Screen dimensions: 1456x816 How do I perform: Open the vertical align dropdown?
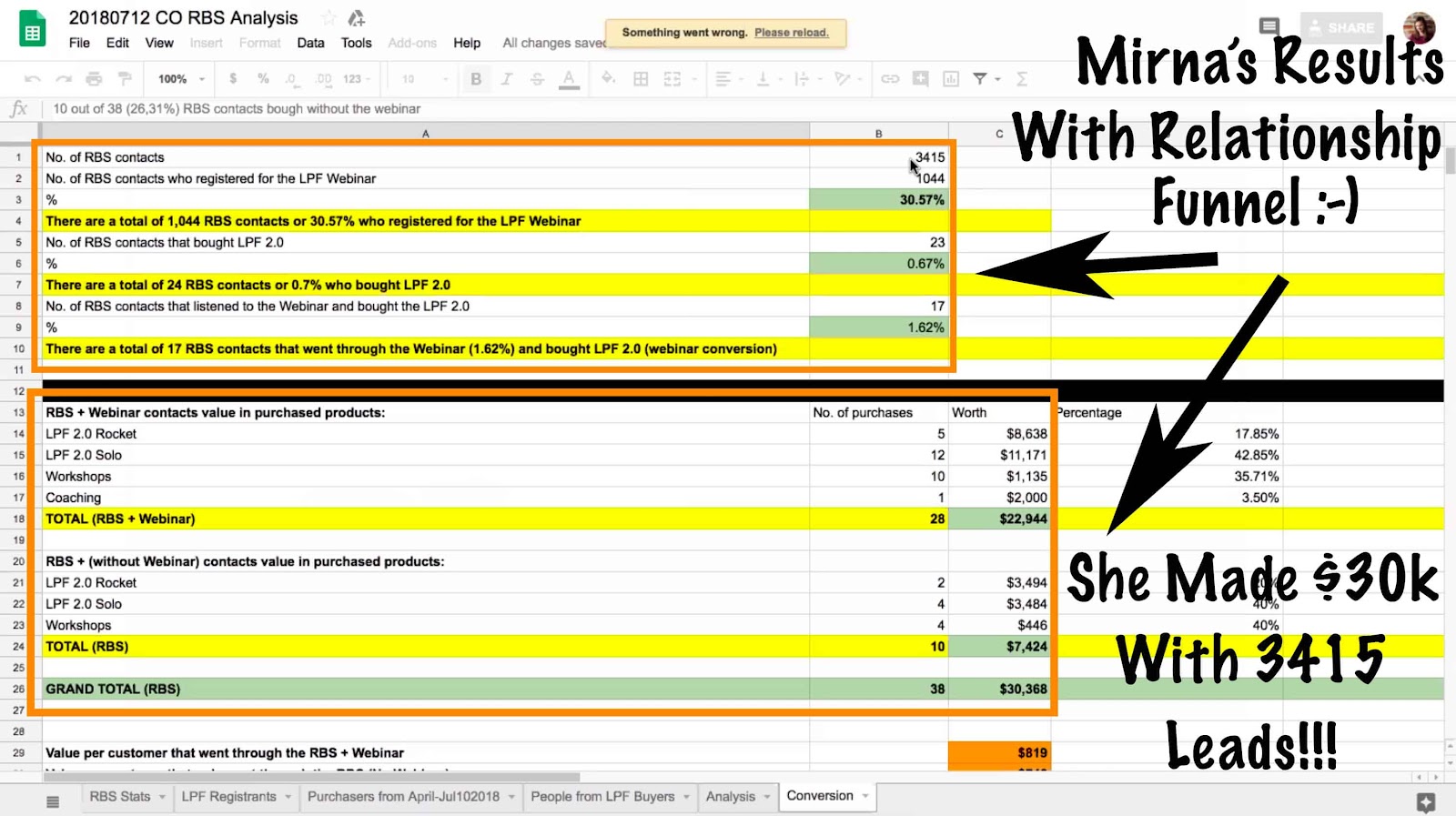[x=768, y=79]
